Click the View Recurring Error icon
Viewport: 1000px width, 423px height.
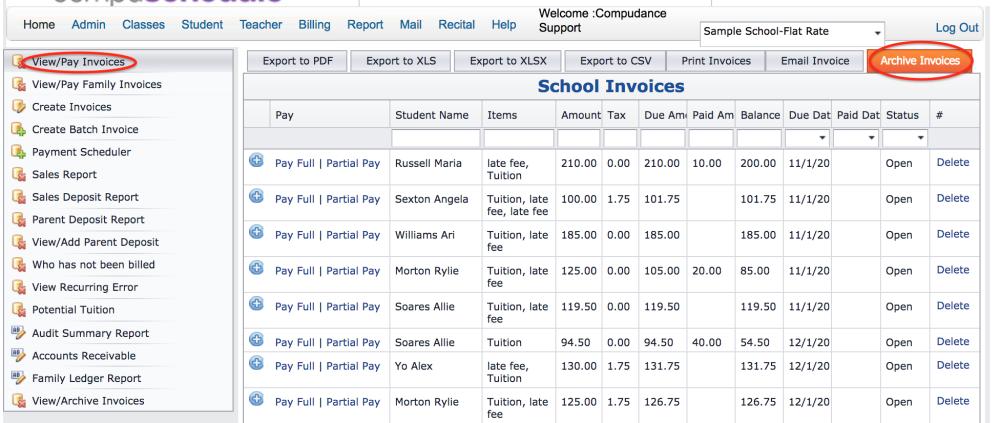pyautogui.click(x=18, y=287)
